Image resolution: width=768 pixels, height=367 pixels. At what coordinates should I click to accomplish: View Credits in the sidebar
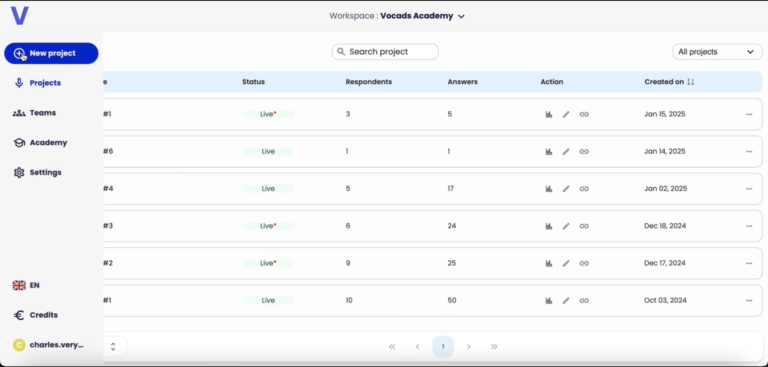click(x=35, y=315)
